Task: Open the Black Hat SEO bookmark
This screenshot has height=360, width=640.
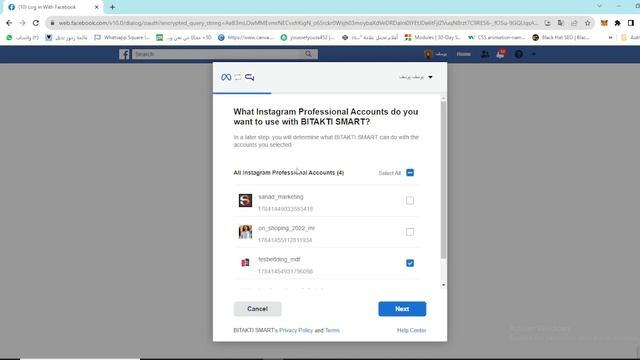Action: (x=561, y=38)
